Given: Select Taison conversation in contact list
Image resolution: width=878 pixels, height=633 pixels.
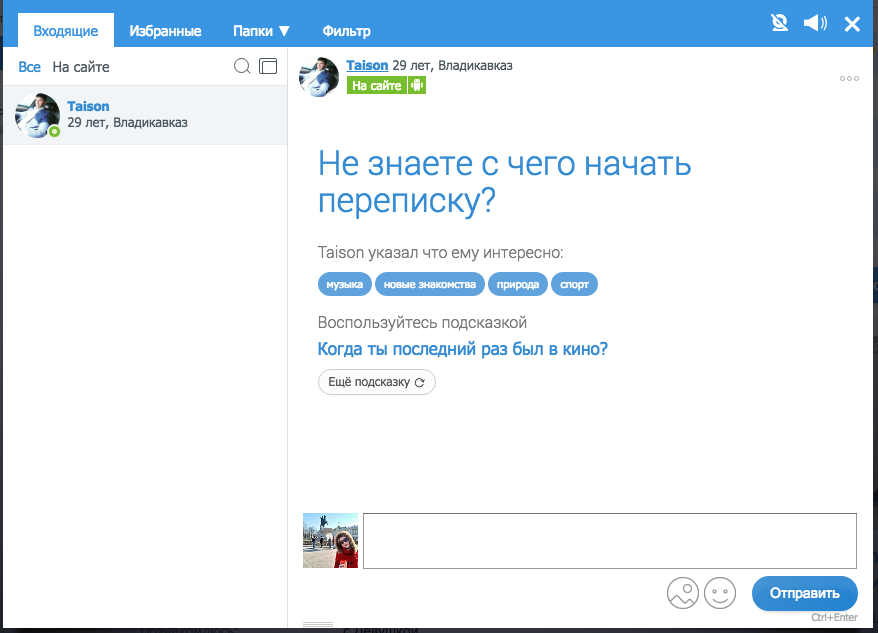Looking at the screenshot, I should click(x=145, y=115).
